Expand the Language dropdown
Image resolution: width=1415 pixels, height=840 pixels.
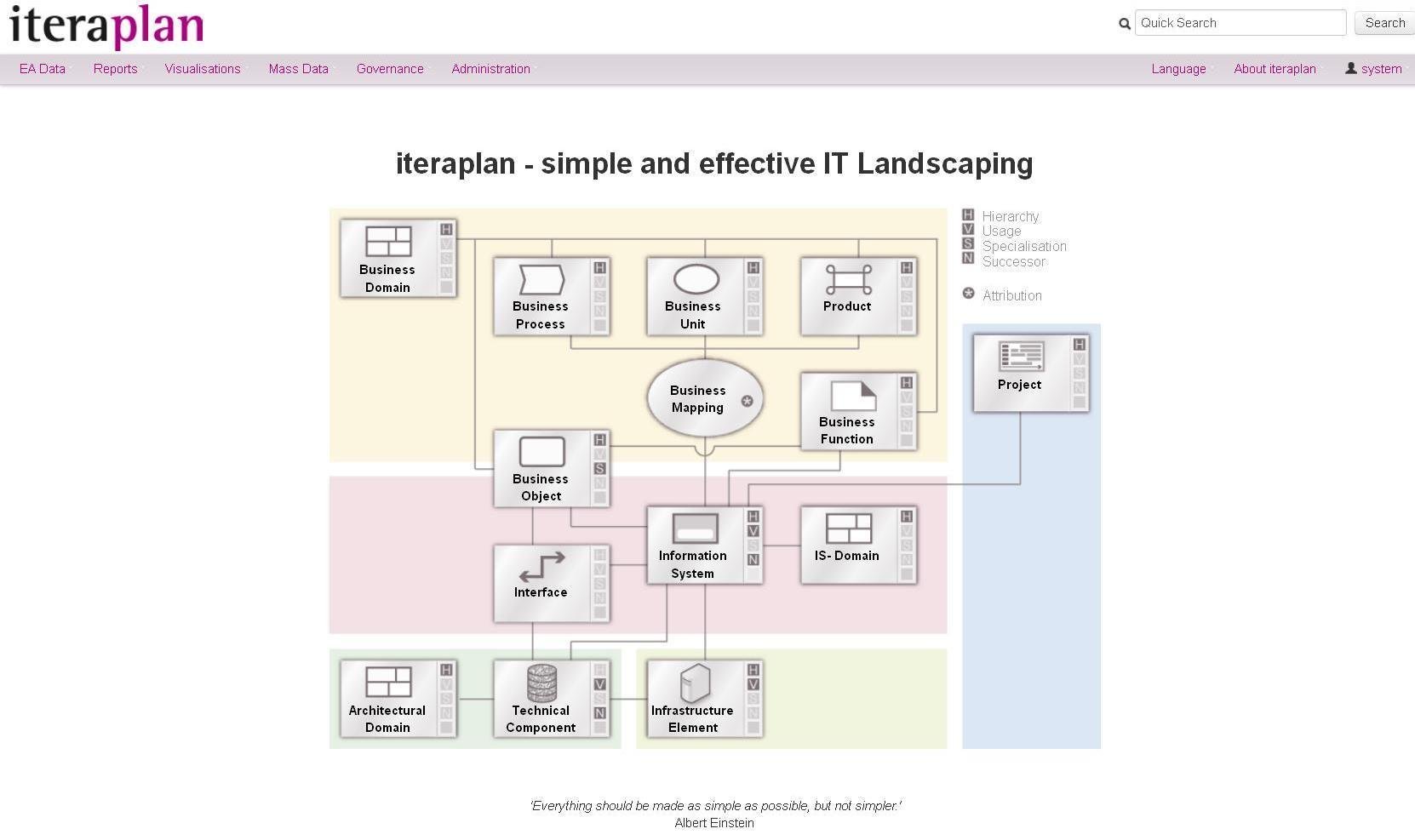[1178, 69]
